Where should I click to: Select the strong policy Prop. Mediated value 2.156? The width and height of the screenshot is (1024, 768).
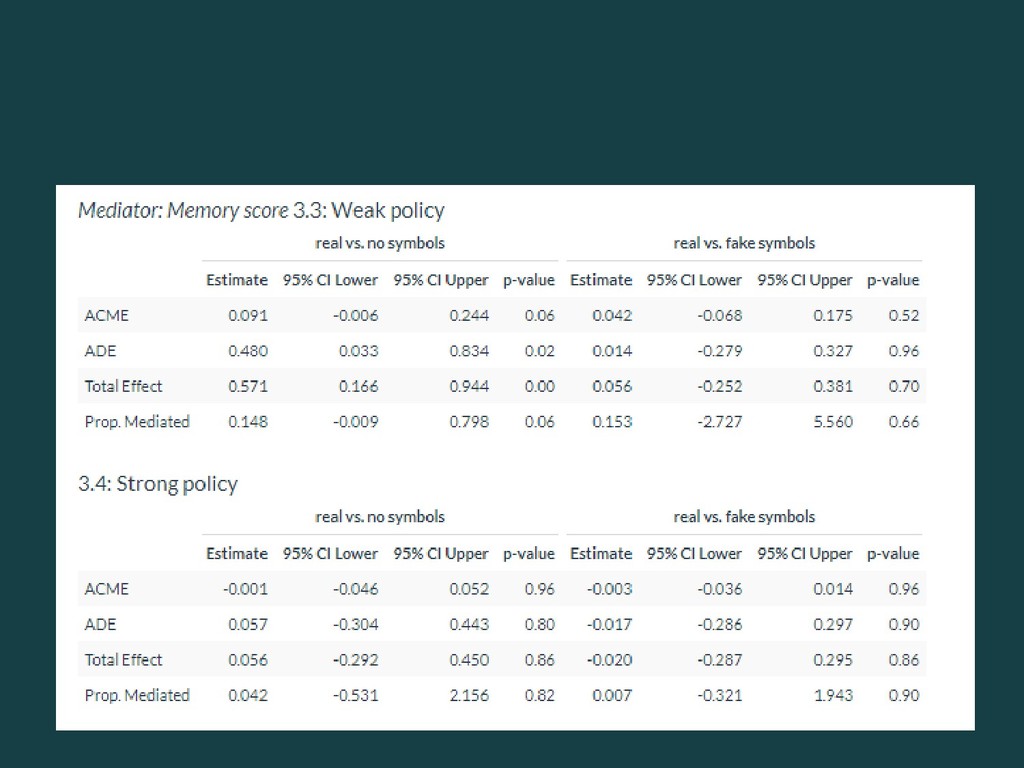tap(469, 696)
